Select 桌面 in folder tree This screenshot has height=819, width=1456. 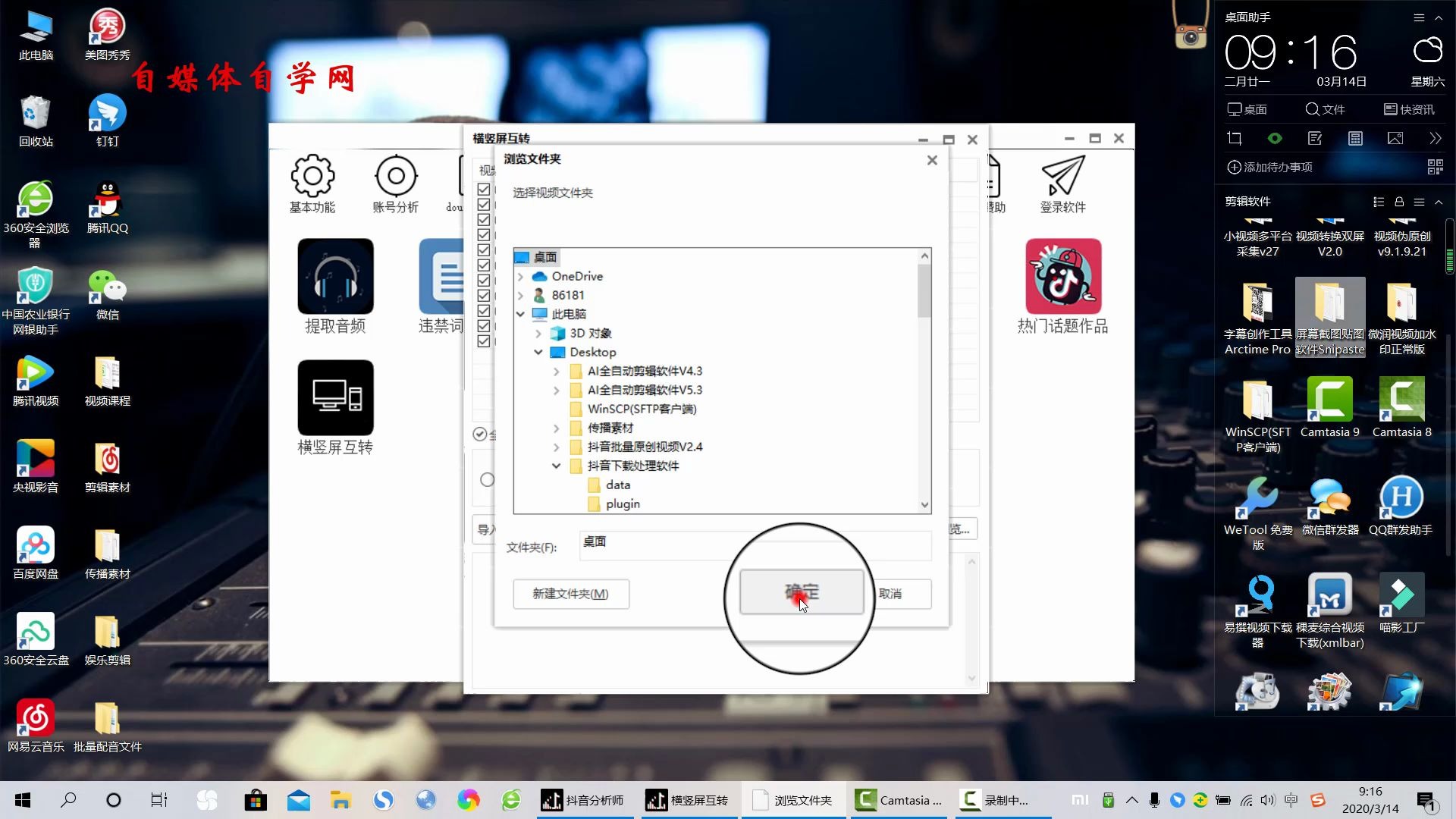[x=545, y=256]
